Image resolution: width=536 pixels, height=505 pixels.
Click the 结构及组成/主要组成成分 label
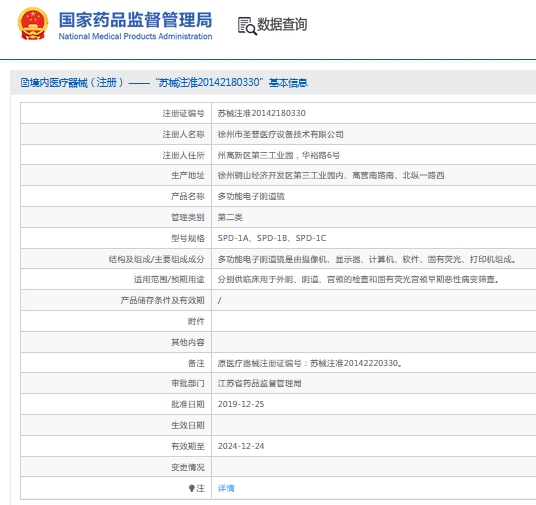157,259
